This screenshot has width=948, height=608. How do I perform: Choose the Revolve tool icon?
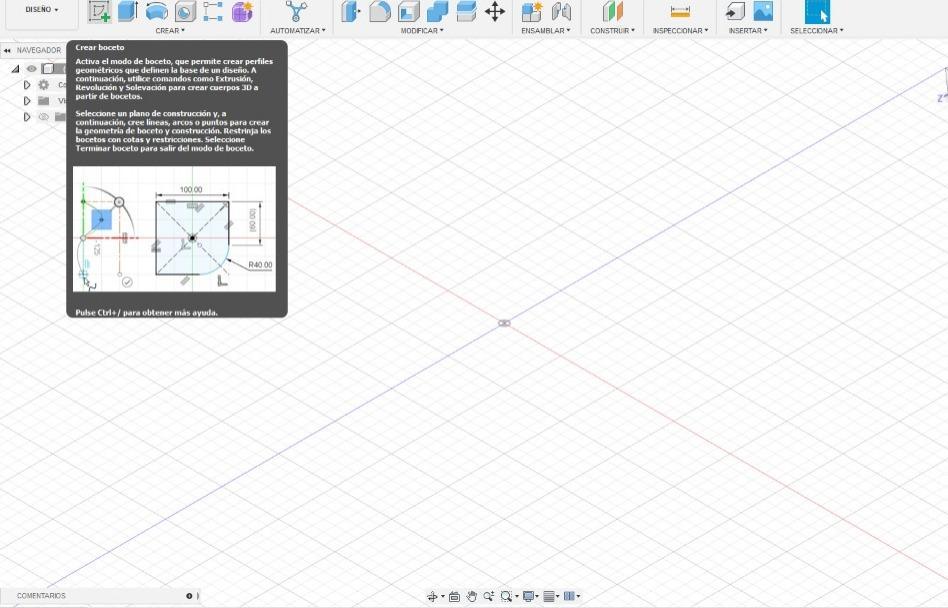pos(157,11)
